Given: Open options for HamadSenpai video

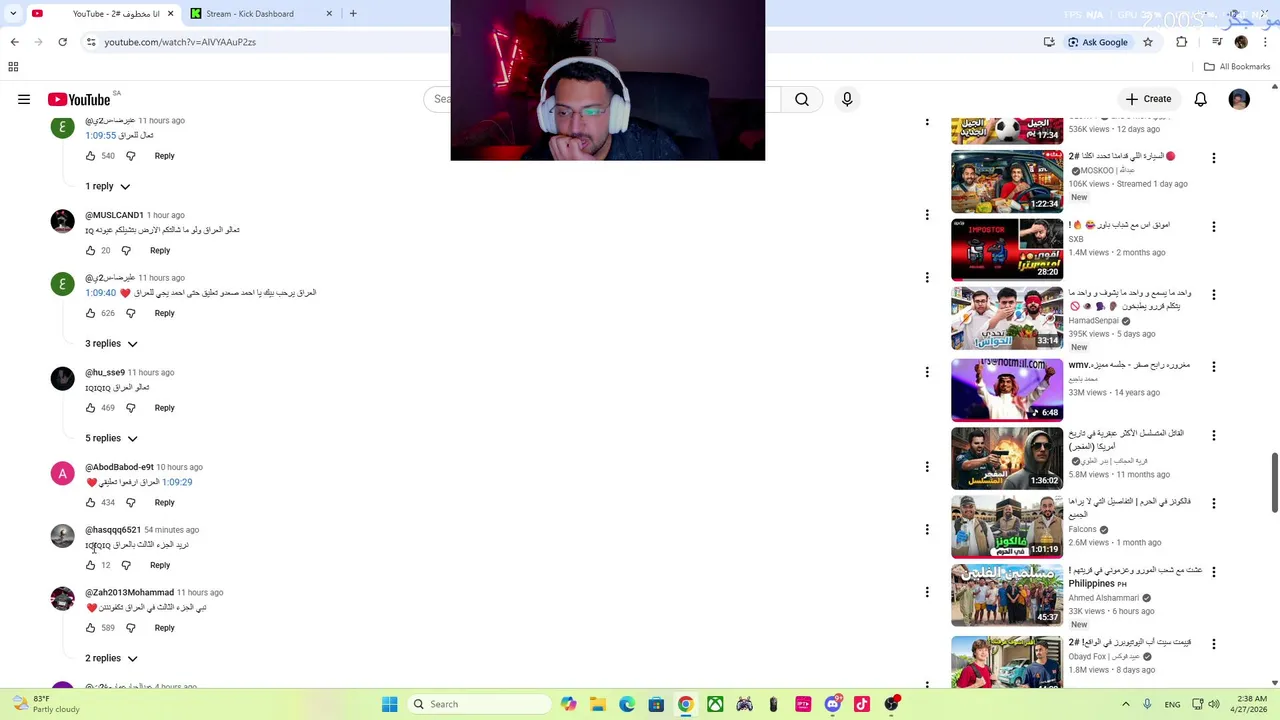Looking at the screenshot, I should 1214,295.
